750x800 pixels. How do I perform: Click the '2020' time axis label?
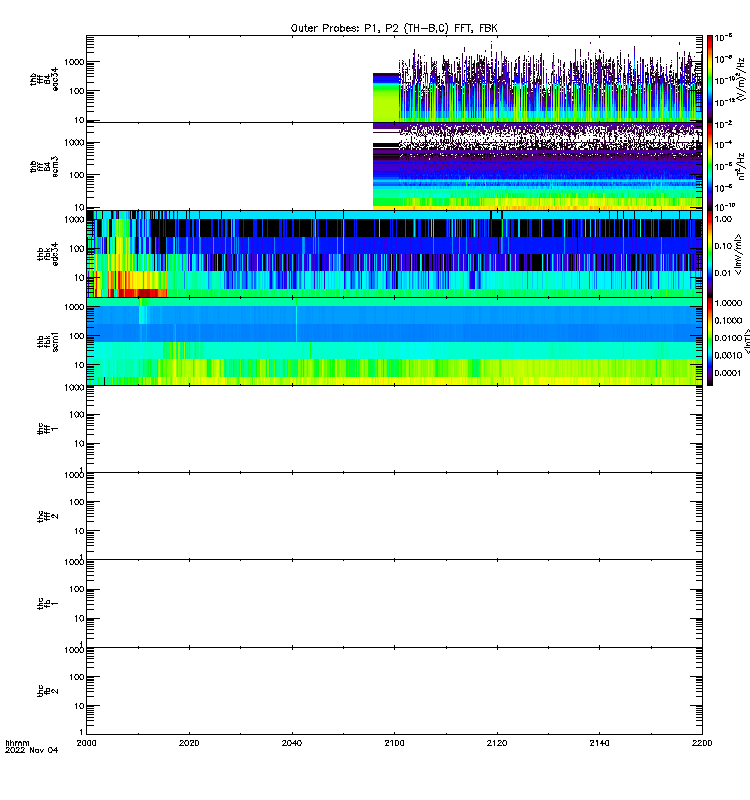click(x=189, y=743)
